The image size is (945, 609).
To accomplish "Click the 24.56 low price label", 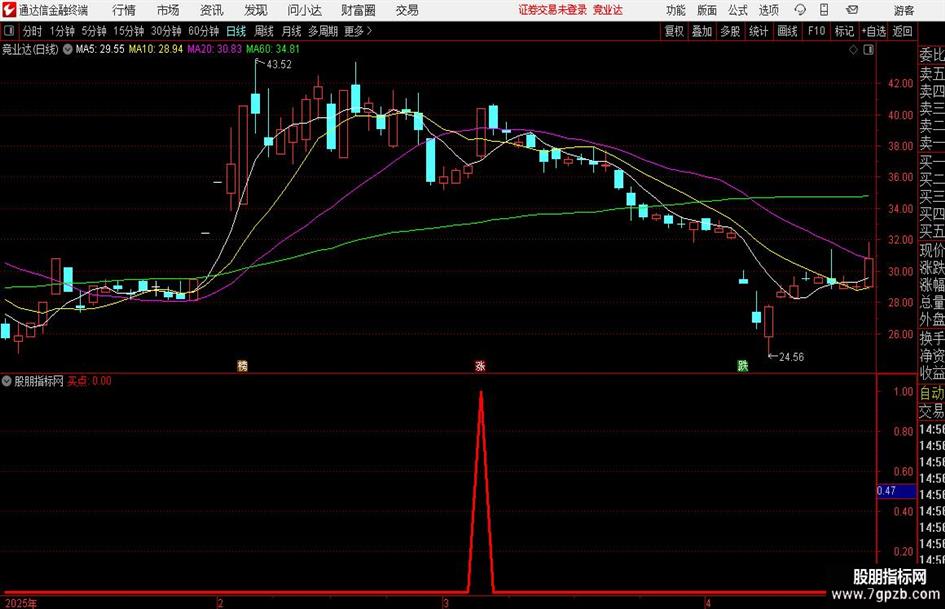I will (x=791, y=357).
